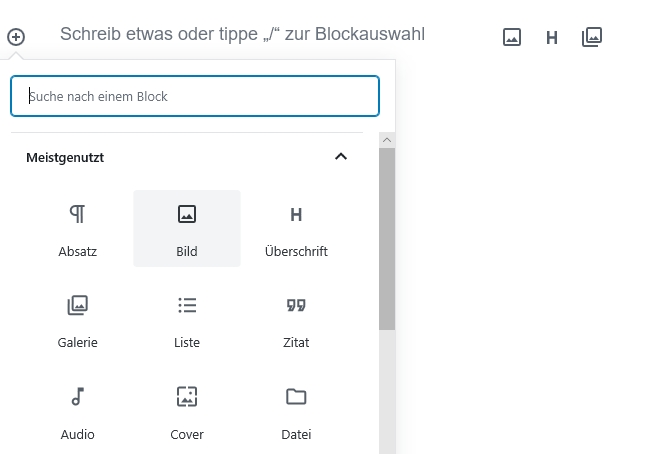661x454 pixels.
Task: Insert the Galerie block
Action: point(78,321)
